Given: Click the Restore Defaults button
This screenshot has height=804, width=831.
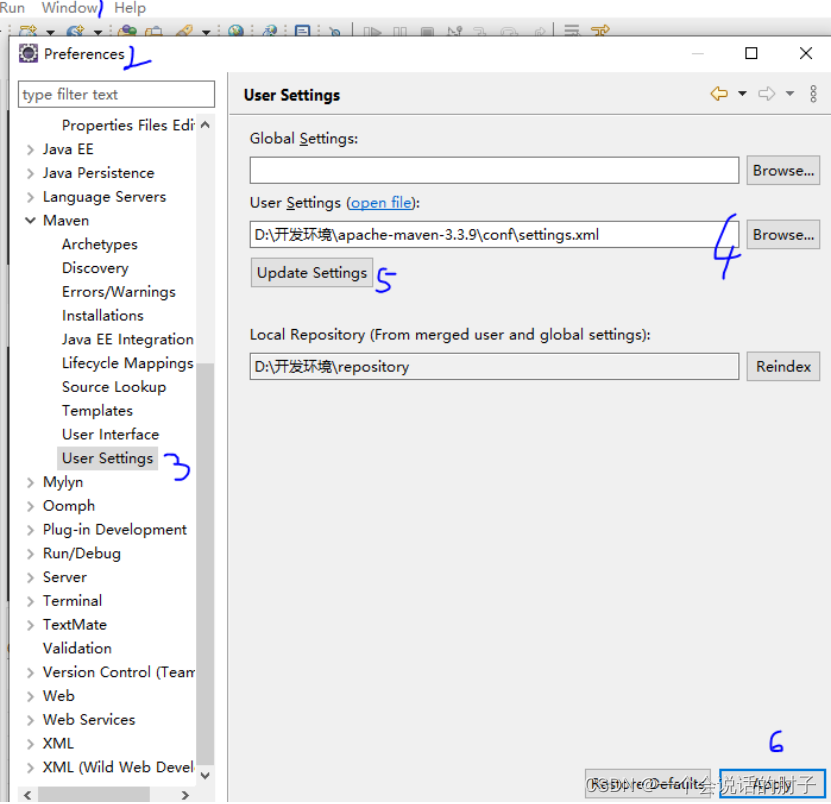Looking at the screenshot, I should point(648,783).
